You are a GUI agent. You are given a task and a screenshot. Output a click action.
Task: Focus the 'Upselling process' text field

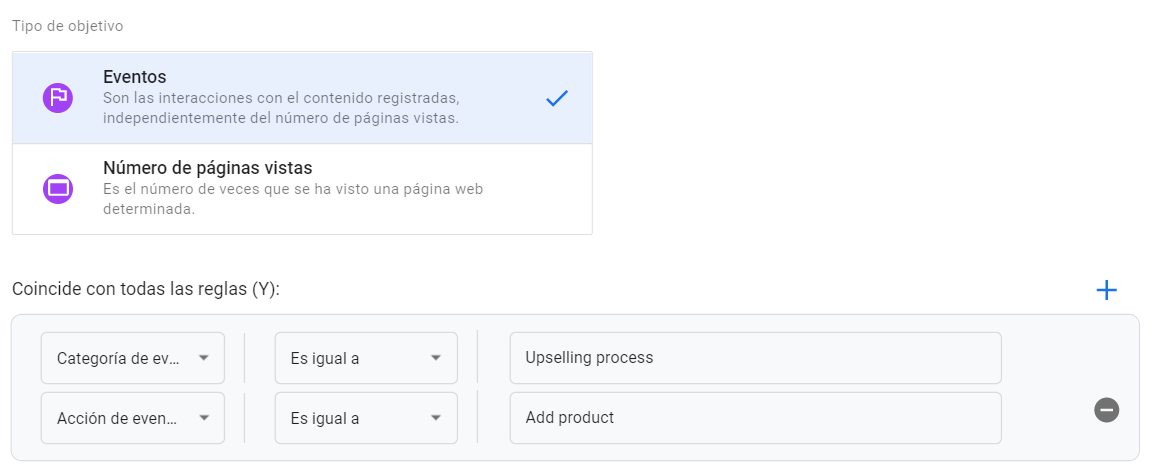click(755, 358)
